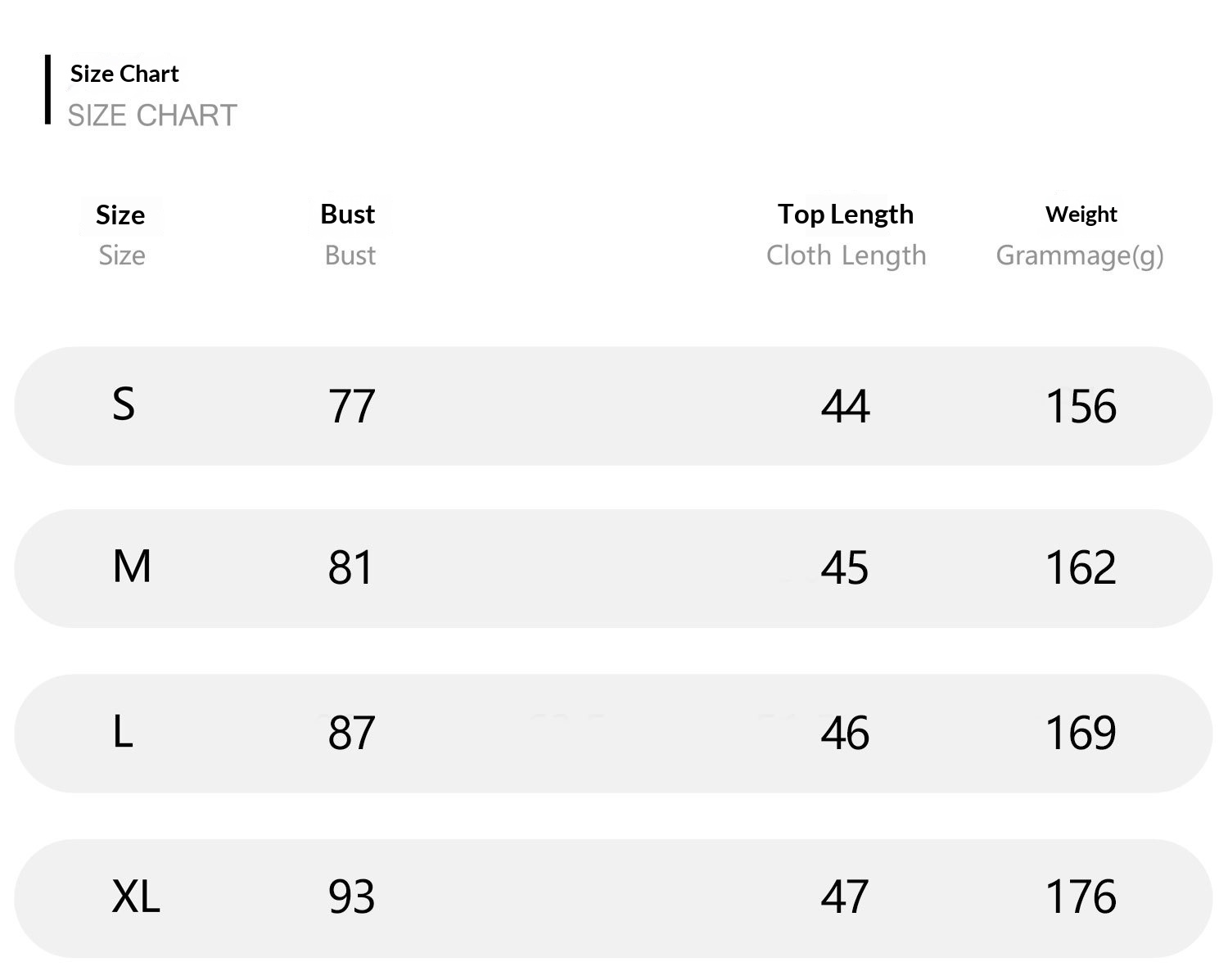Click bust value 93 in XL row
Image resolution: width=1228 pixels, height=980 pixels.
(351, 897)
